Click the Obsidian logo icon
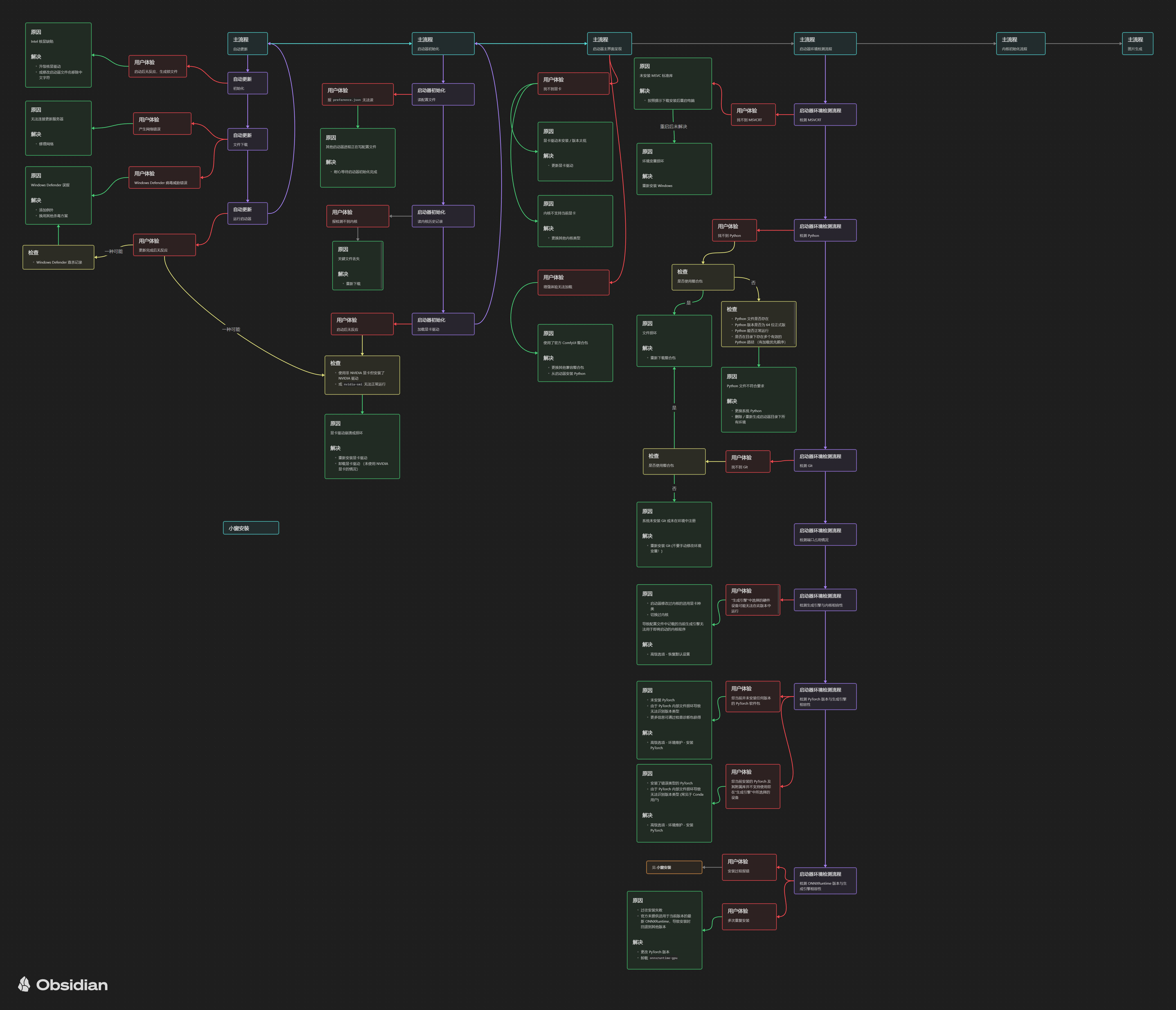The height and width of the screenshot is (1010, 1176). [x=24, y=984]
